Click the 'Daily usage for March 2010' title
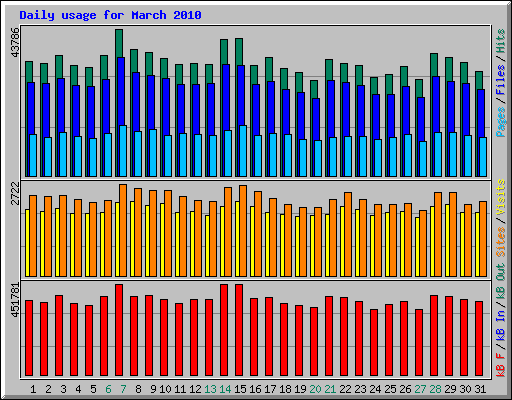This screenshot has height=400, width=512. 110,15
